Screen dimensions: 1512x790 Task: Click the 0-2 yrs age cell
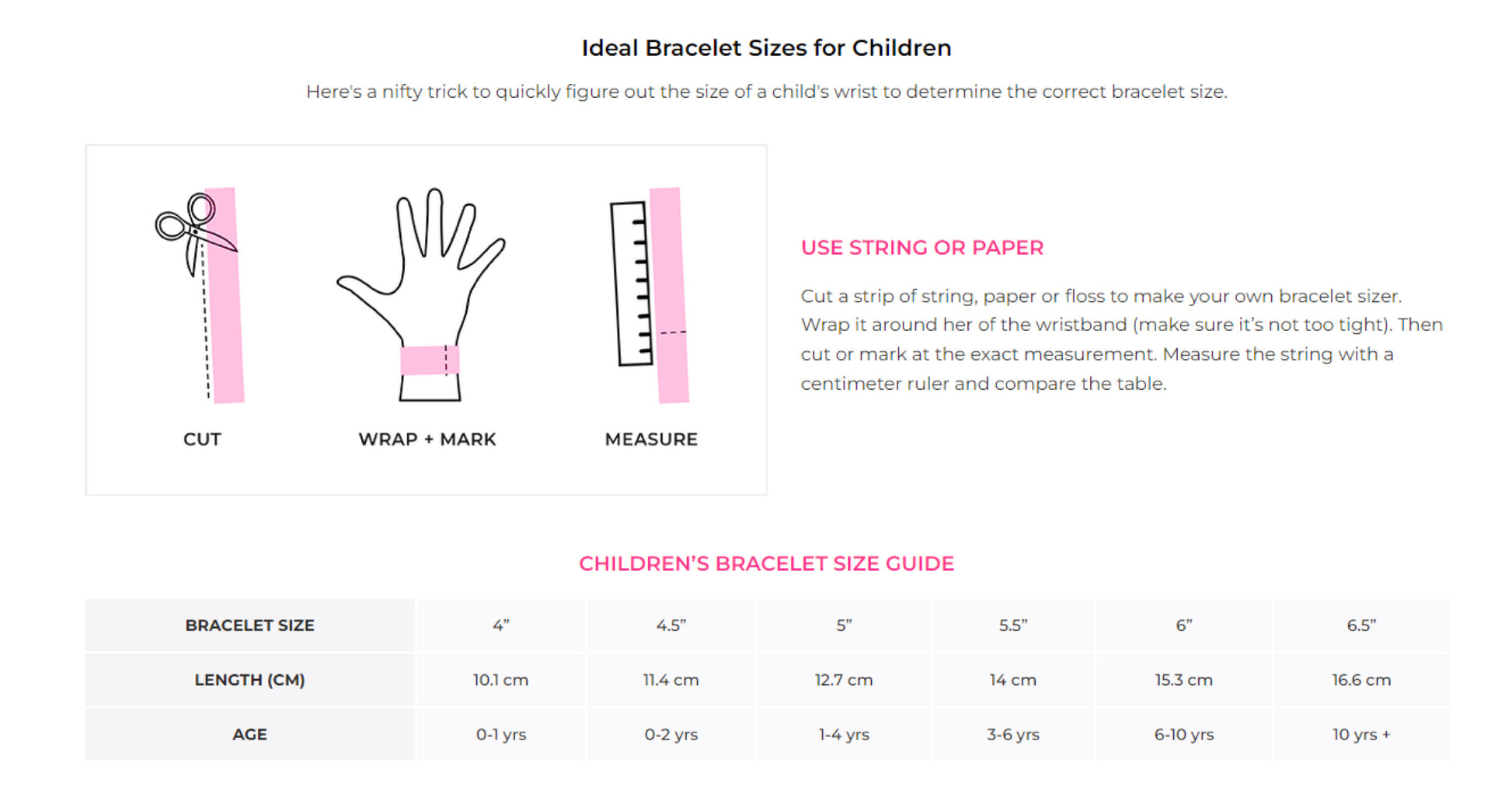[671, 734]
